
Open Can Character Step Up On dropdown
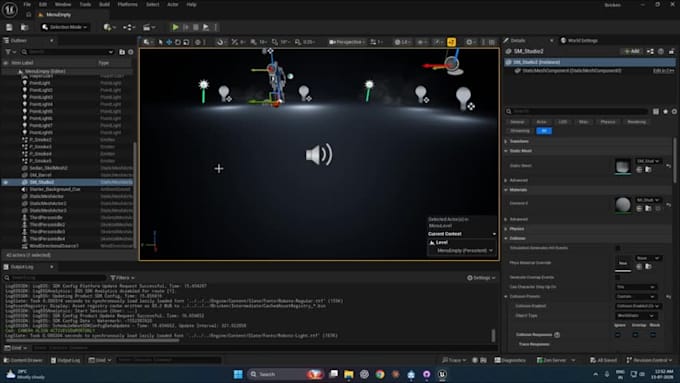tap(635, 287)
